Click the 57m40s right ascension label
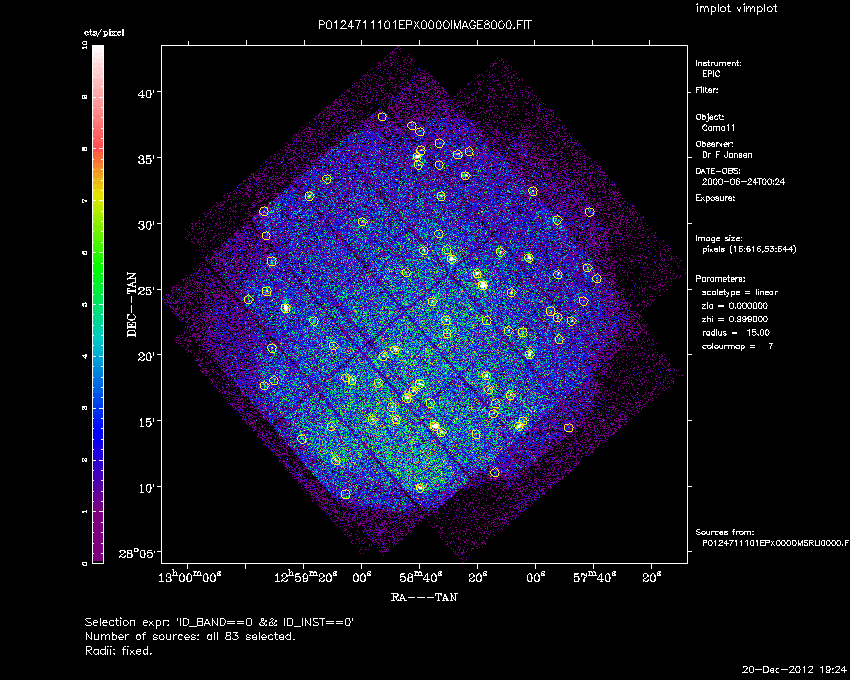This screenshot has width=850, height=680. 595,578
